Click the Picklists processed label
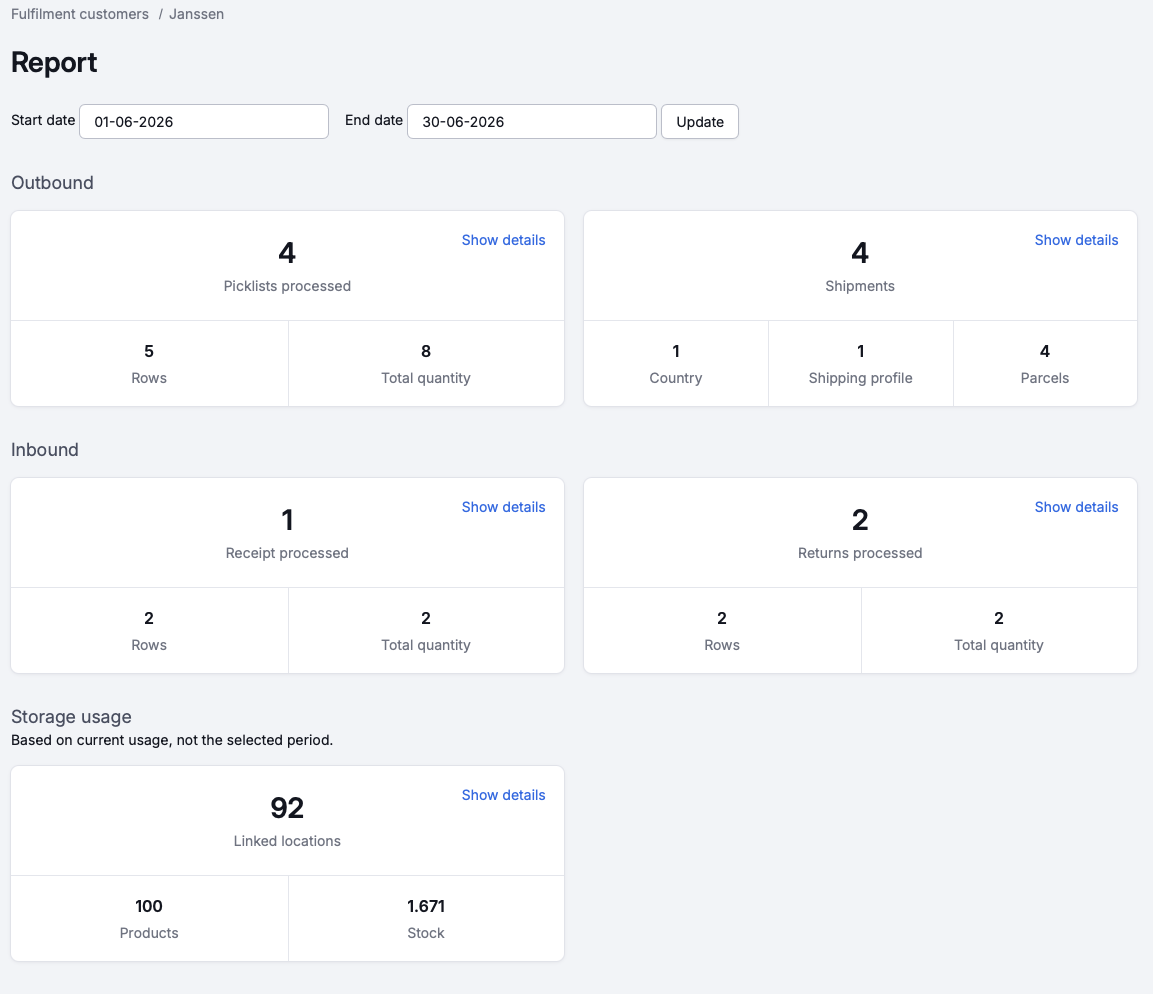 [288, 286]
